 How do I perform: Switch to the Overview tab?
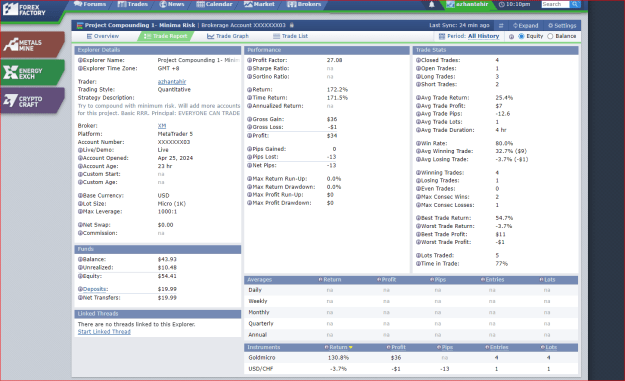[x=103, y=36]
